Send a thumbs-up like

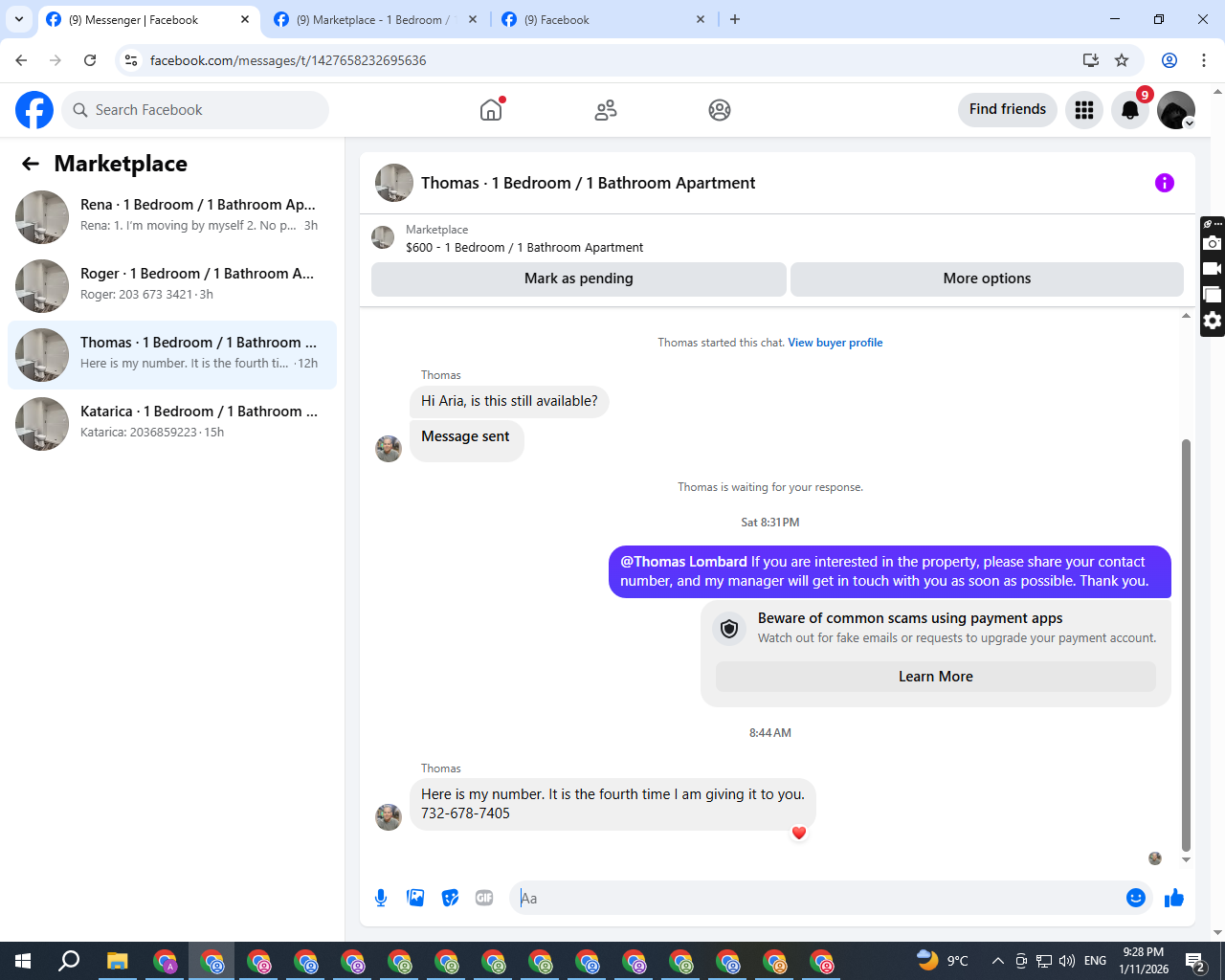click(x=1174, y=898)
